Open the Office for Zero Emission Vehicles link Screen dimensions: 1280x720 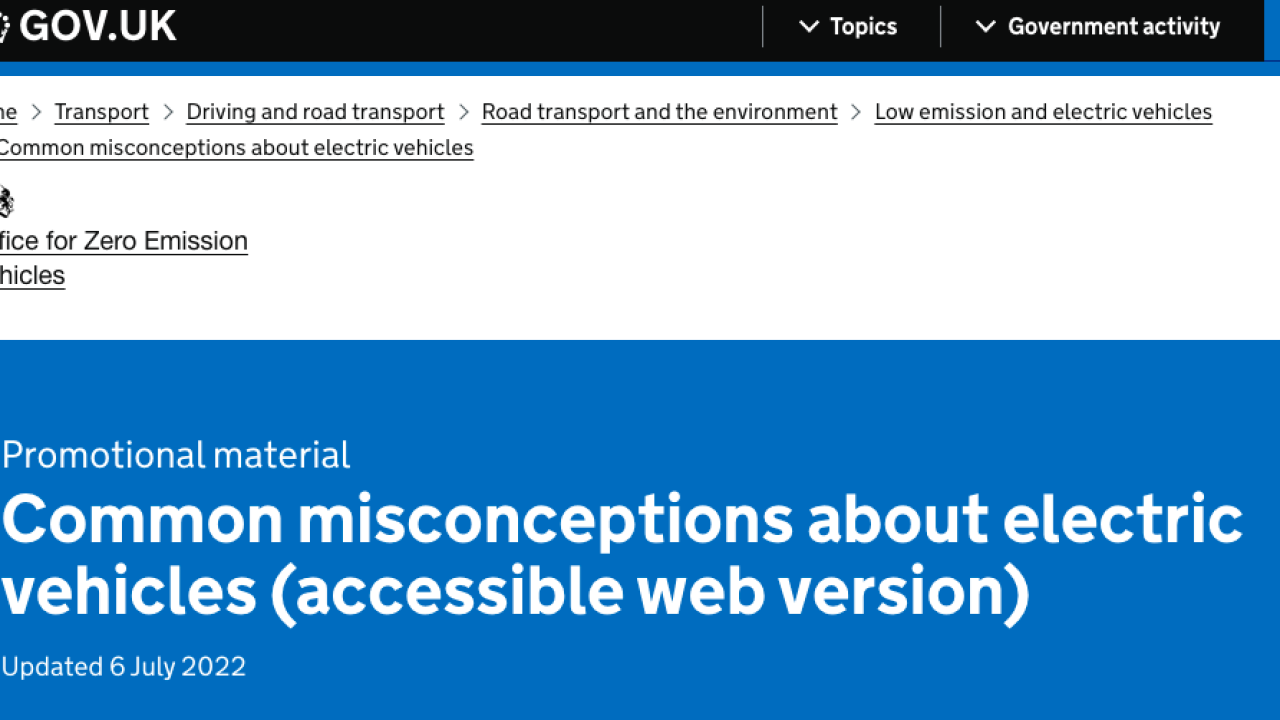pyautogui.click(x=124, y=258)
